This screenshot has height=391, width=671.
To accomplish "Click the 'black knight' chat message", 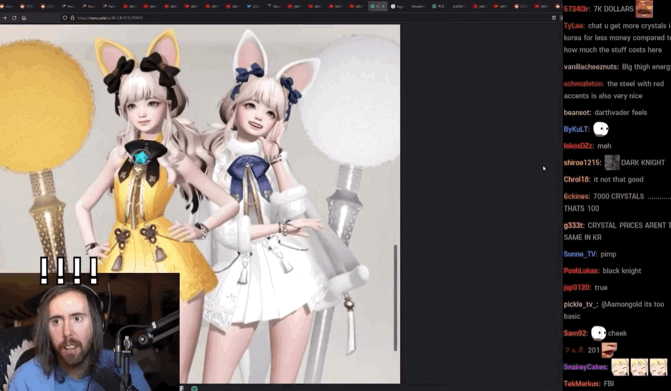I will [x=622, y=271].
